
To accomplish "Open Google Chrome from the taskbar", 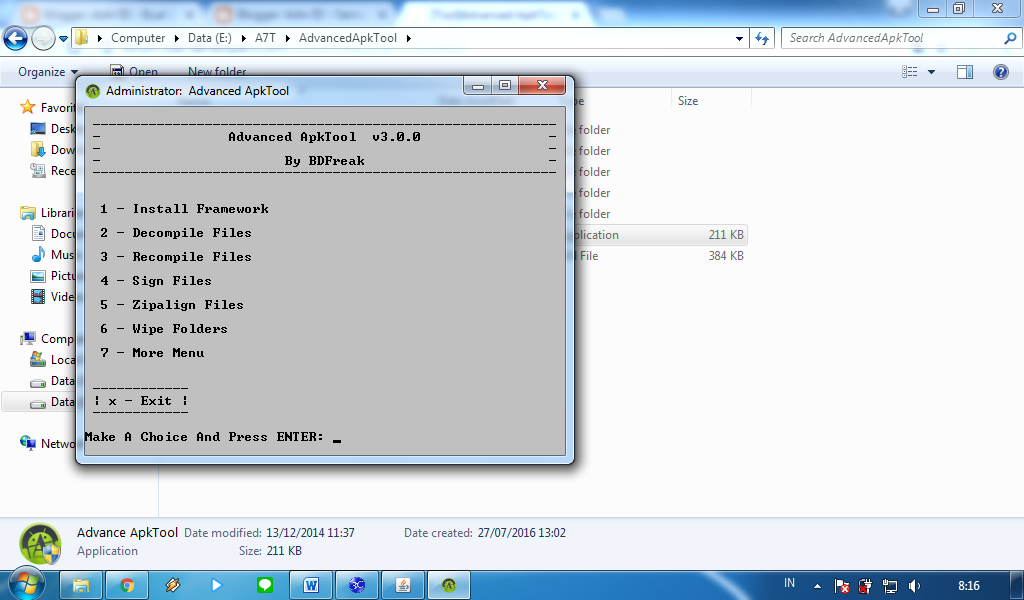I will pyautogui.click(x=127, y=584).
